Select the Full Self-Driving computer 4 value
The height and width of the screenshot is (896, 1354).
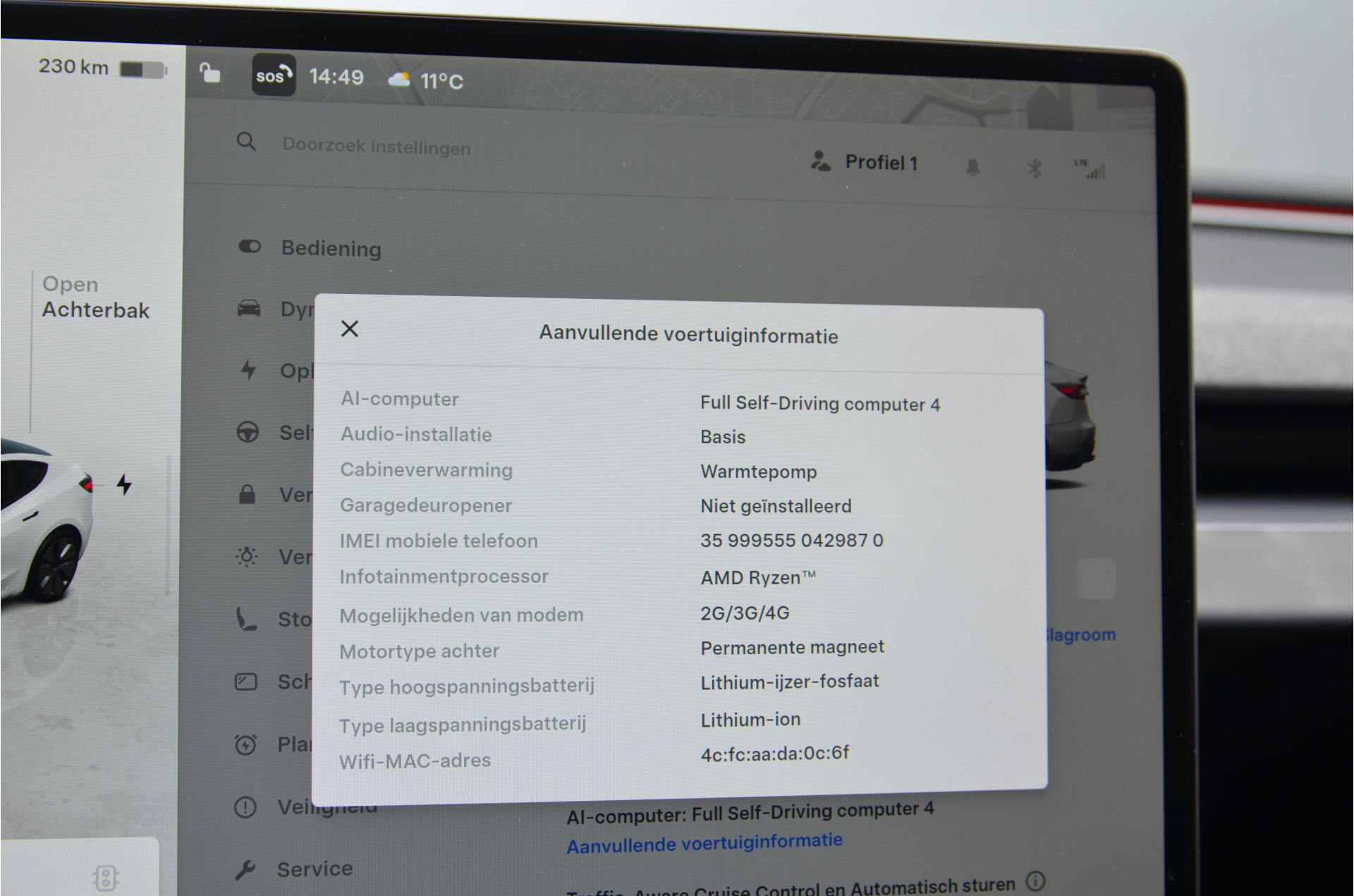(x=819, y=403)
